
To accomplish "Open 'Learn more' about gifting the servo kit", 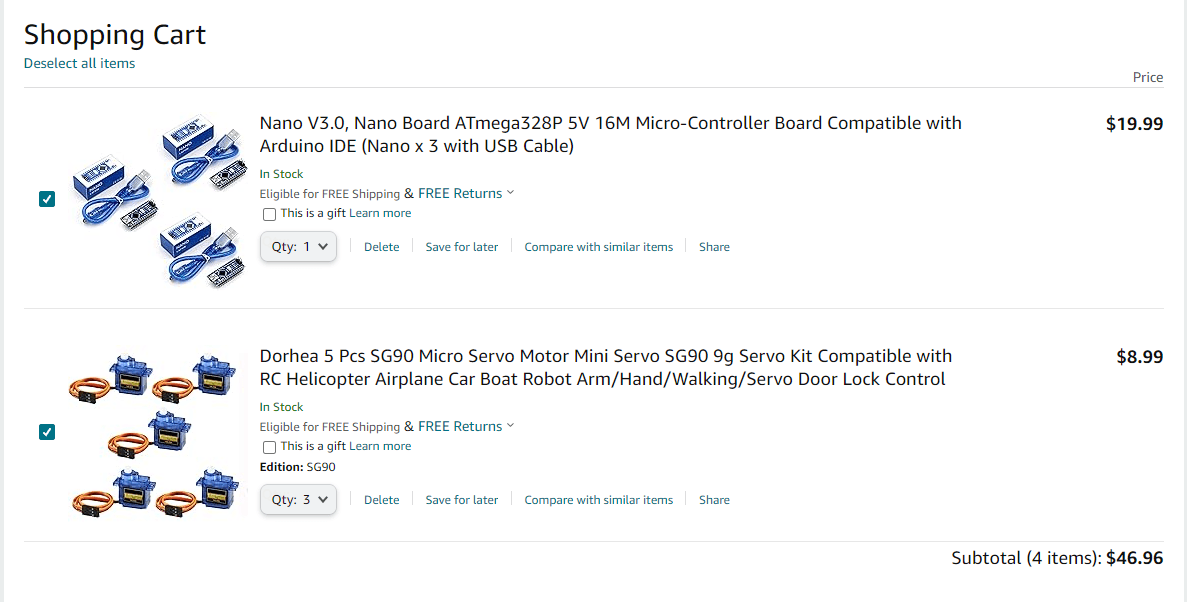I will click(380, 447).
